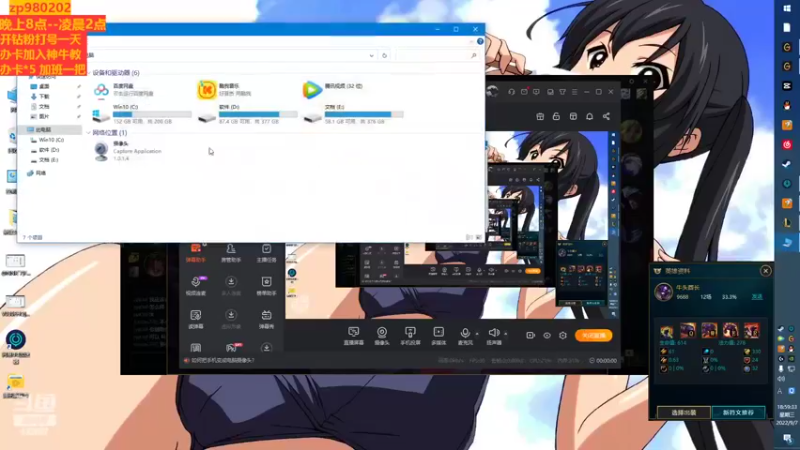Open the notification center taskbar icon

(x=787, y=439)
